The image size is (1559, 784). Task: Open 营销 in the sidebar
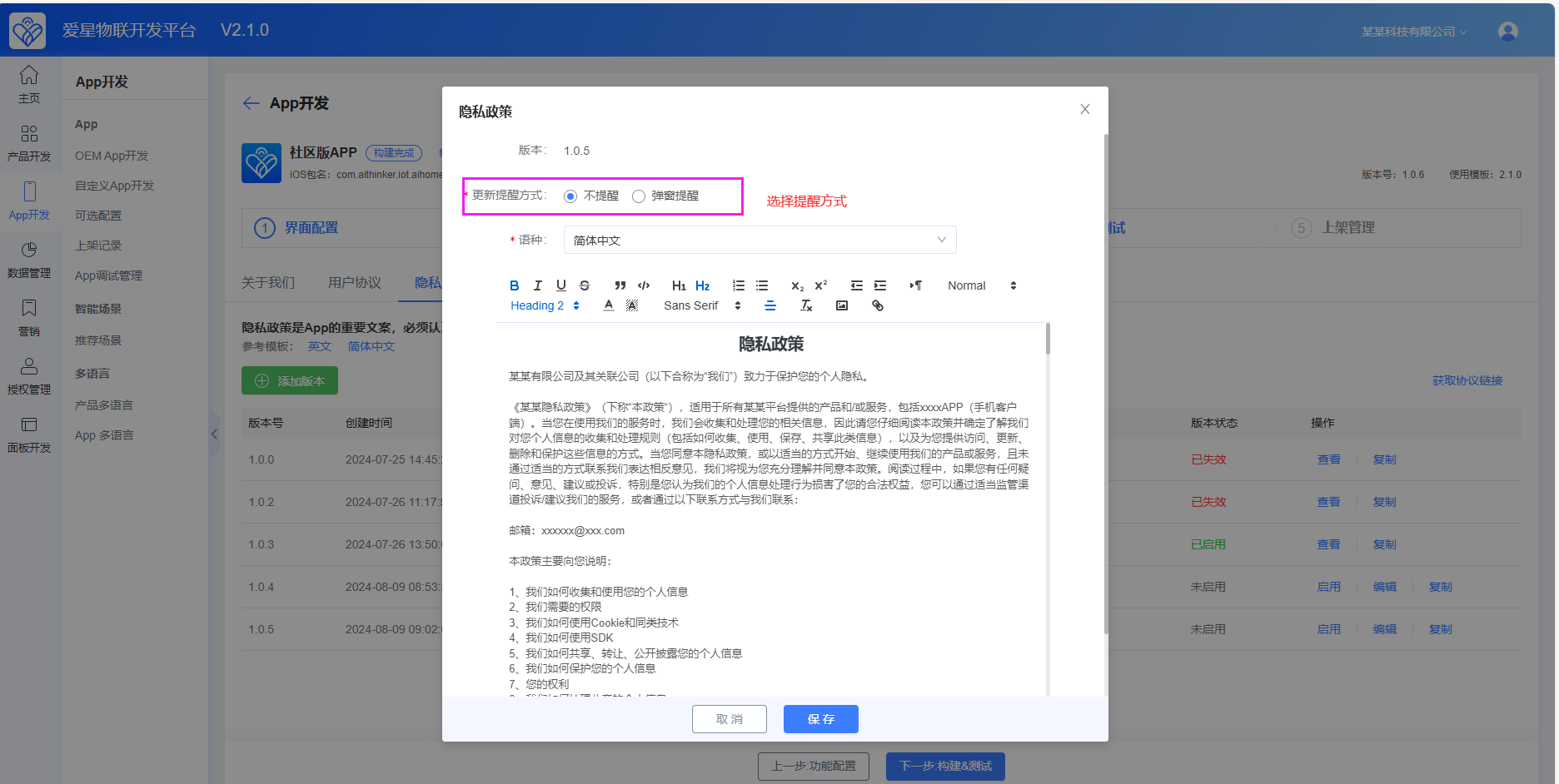pos(29,318)
